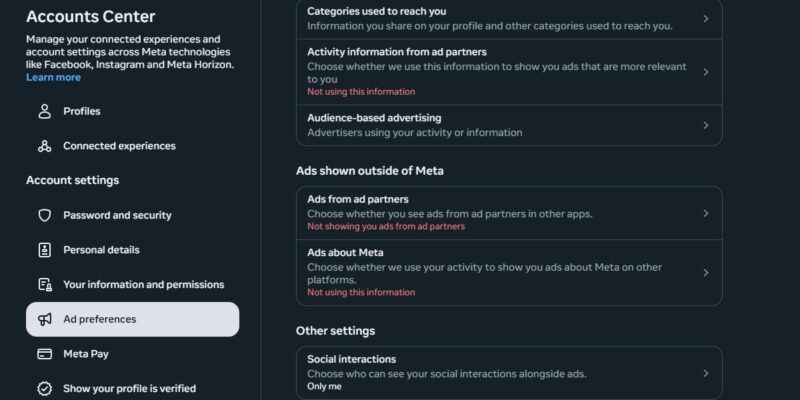The image size is (800, 400).
Task: Go to Personal details settings
Action: [x=101, y=250]
